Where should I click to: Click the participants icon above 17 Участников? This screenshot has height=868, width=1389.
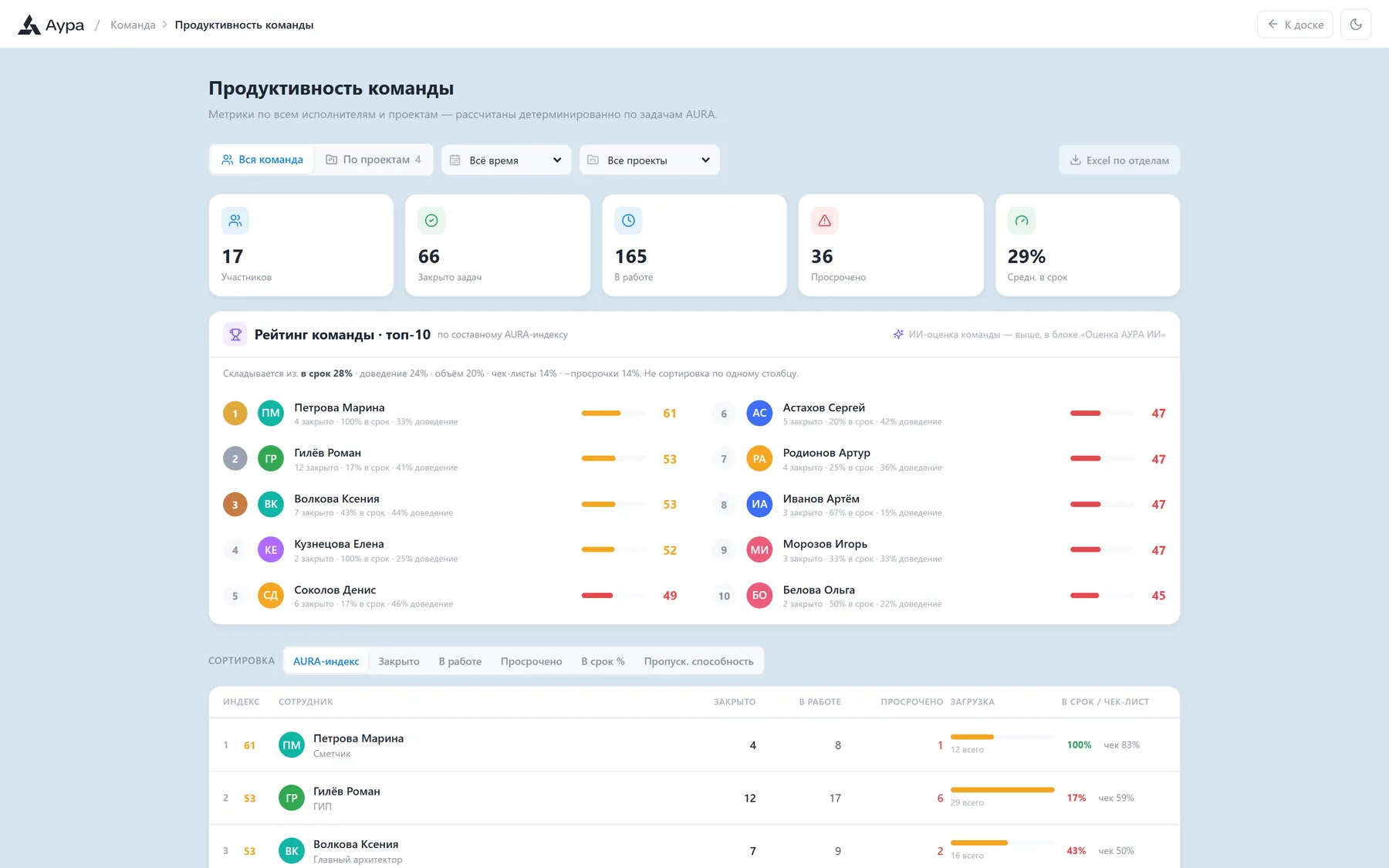(x=235, y=221)
